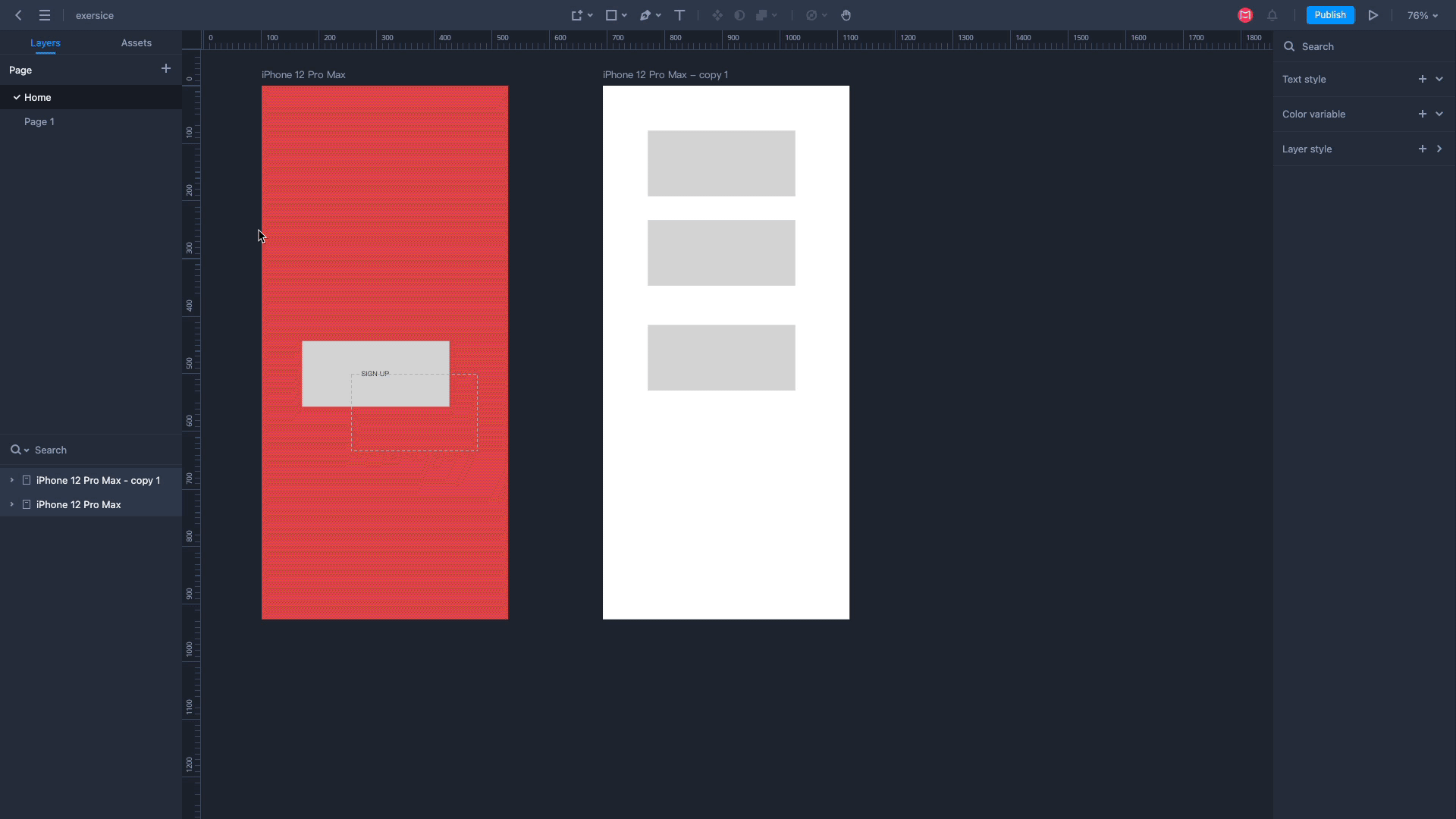The height and width of the screenshot is (819, 1456).
Task: Select the frame/artboard tool
Action: 577,15
